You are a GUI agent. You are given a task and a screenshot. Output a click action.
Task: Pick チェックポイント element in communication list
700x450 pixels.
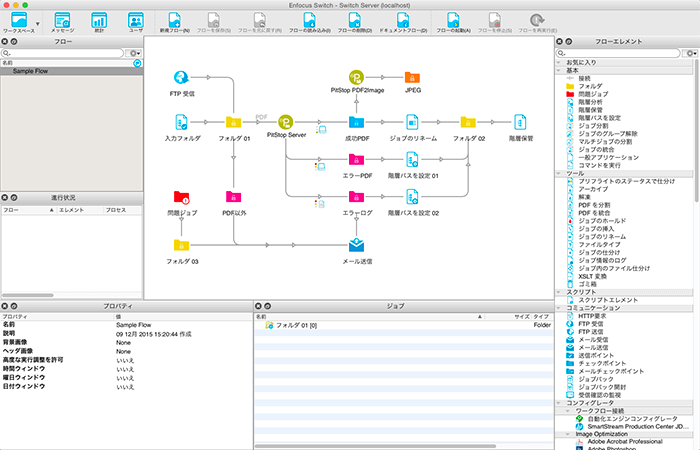602,363
